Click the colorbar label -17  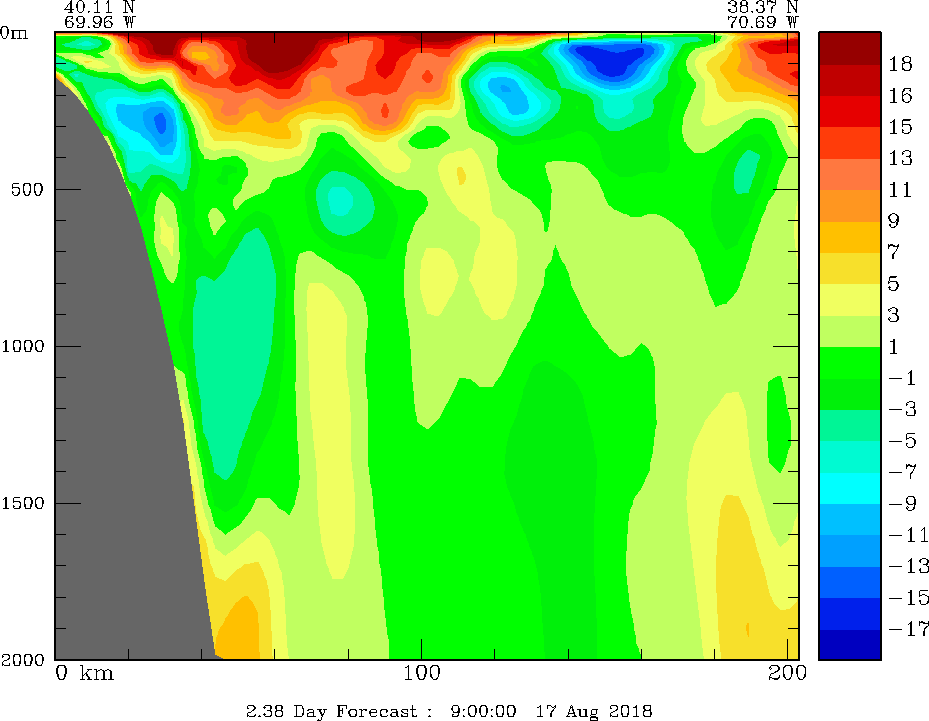point(908,629)
